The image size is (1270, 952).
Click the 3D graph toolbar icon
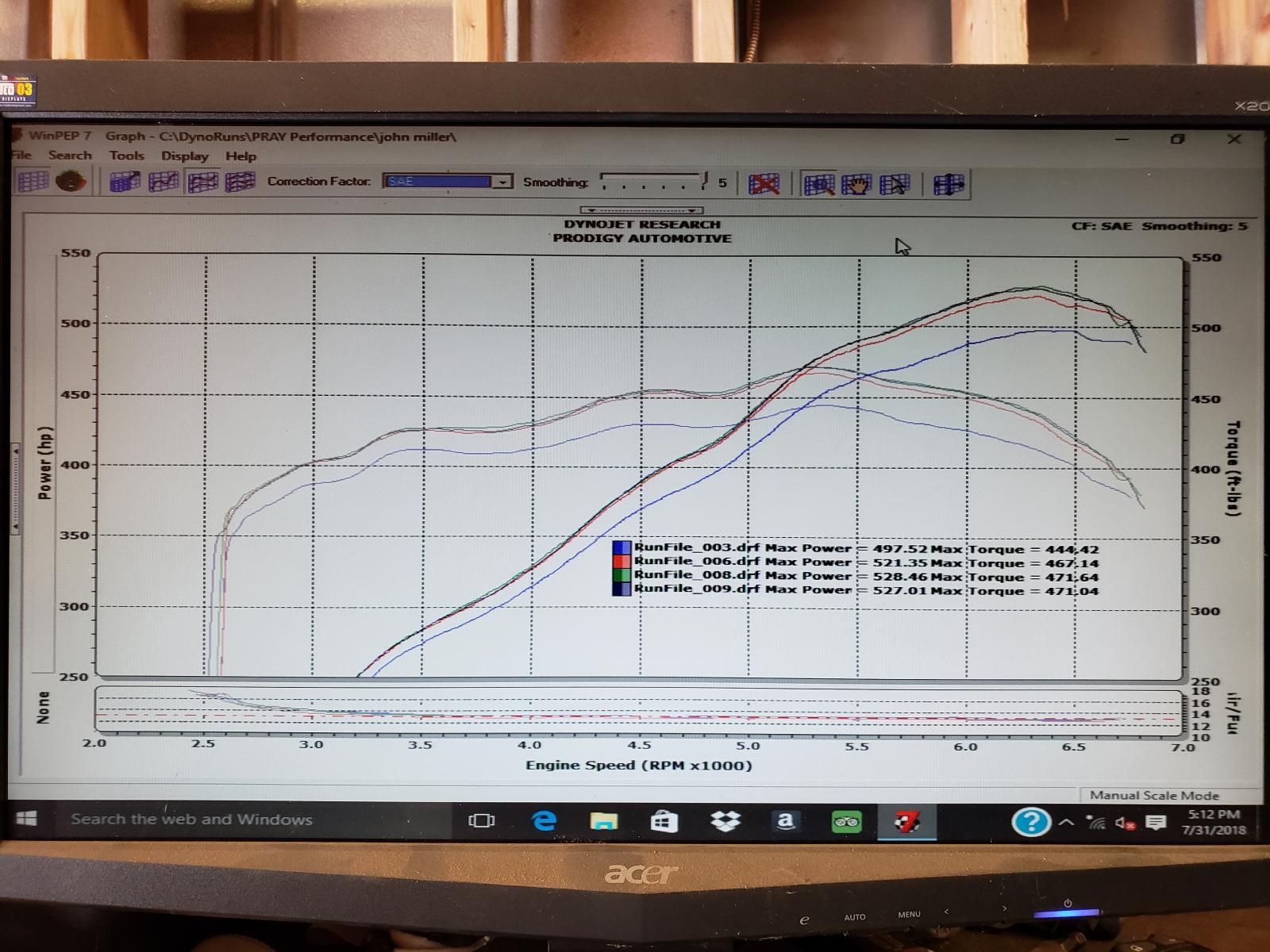click(125, 182)
